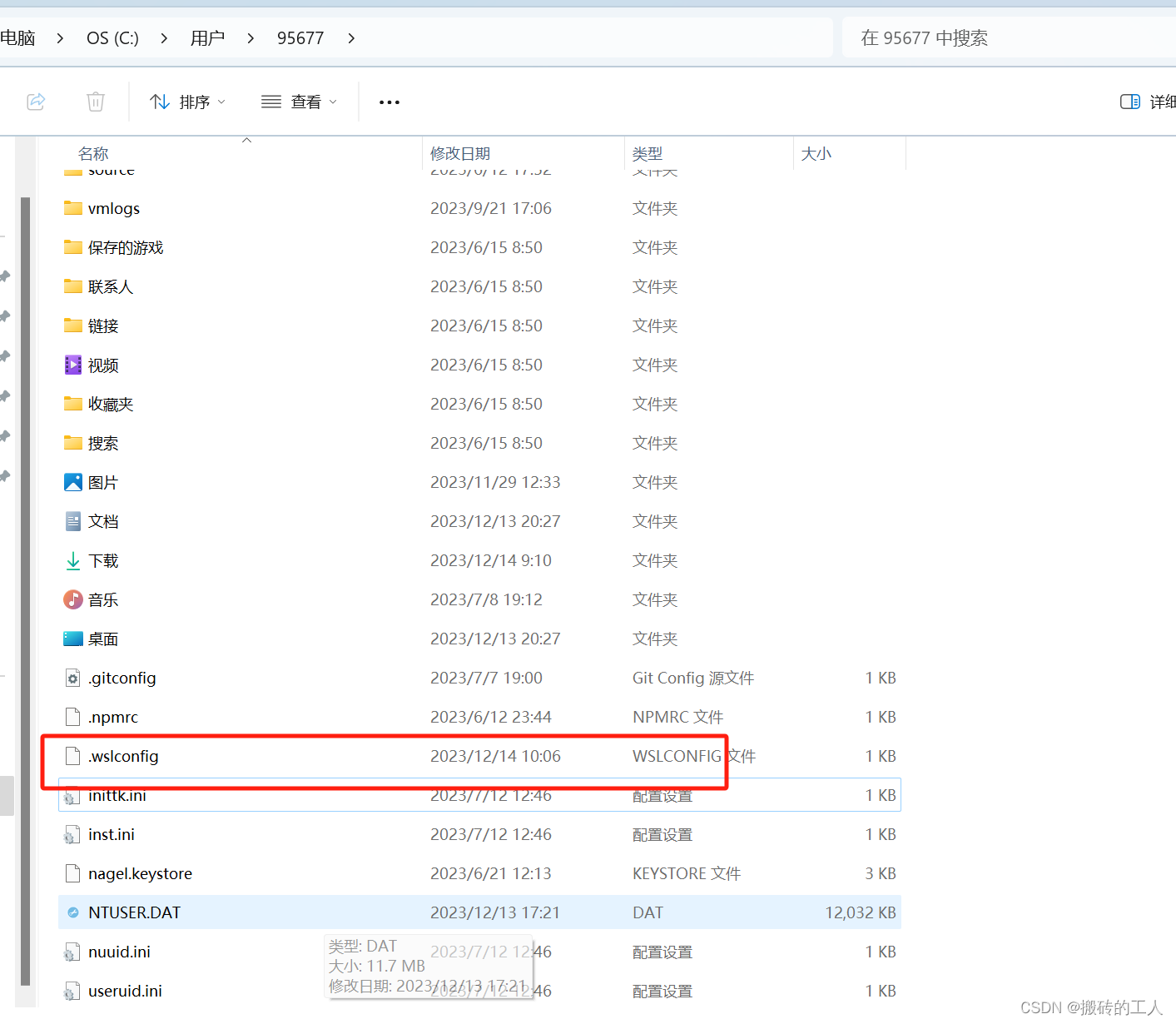Viewport: 1176px width, 1024px height.
Task: Select the 文档 documents folder icon
Action: coord(73,521)
